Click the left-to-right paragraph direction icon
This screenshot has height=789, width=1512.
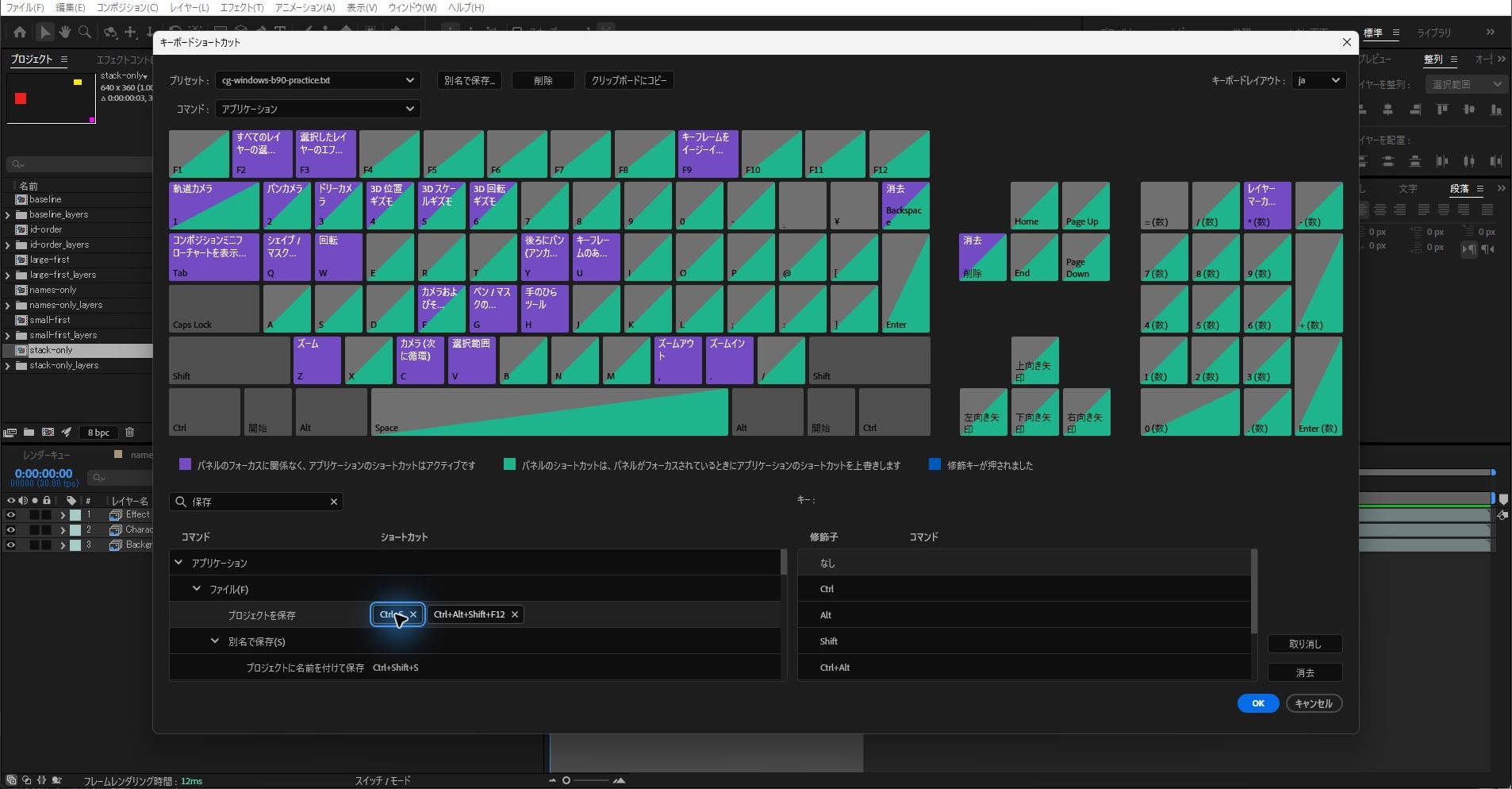[1469, 249]
